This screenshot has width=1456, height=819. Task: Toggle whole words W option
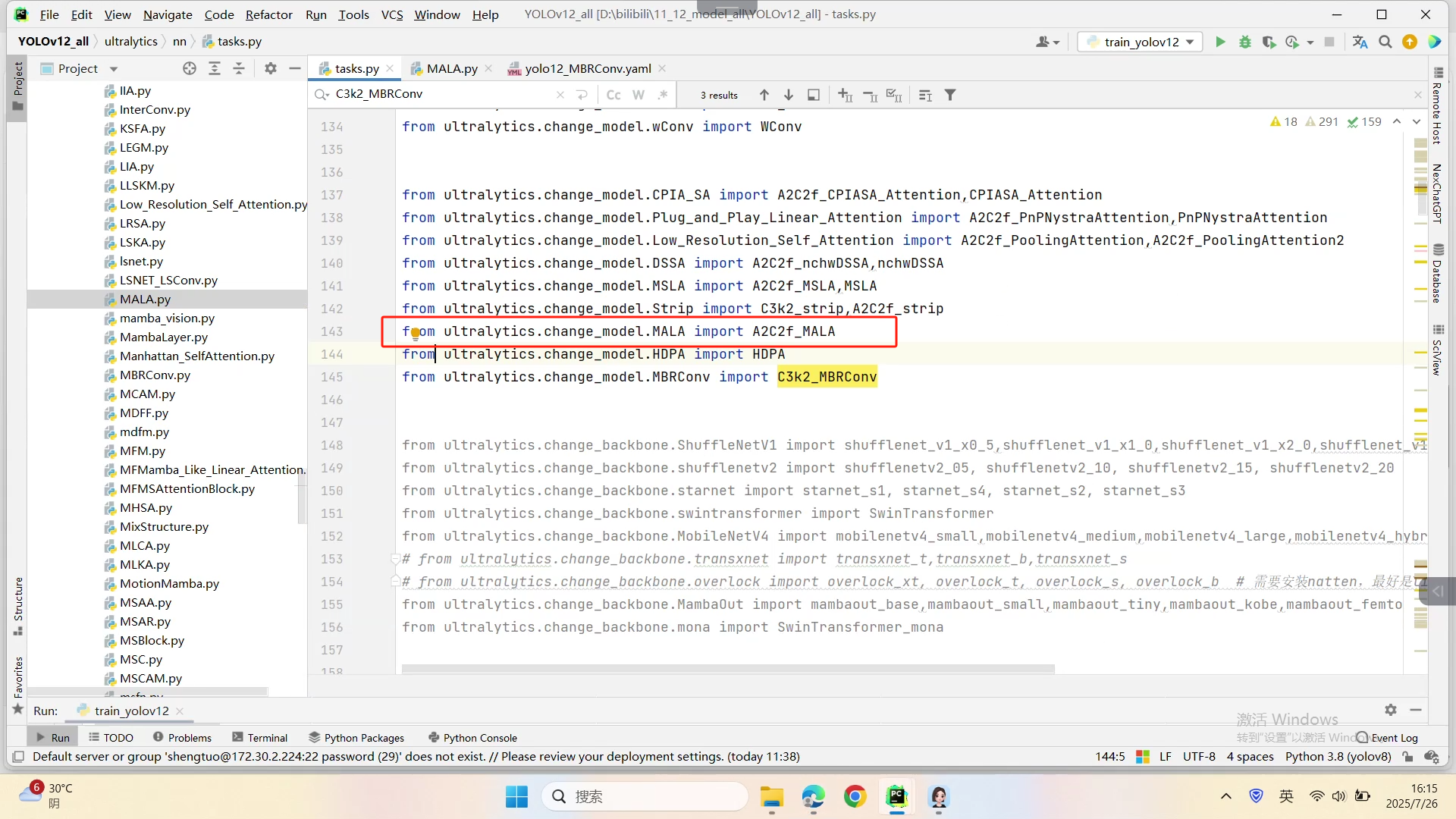639,95
